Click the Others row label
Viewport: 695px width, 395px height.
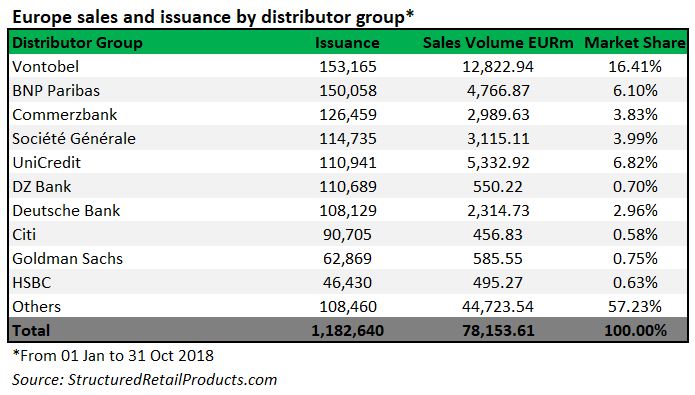tap(36, 306)
